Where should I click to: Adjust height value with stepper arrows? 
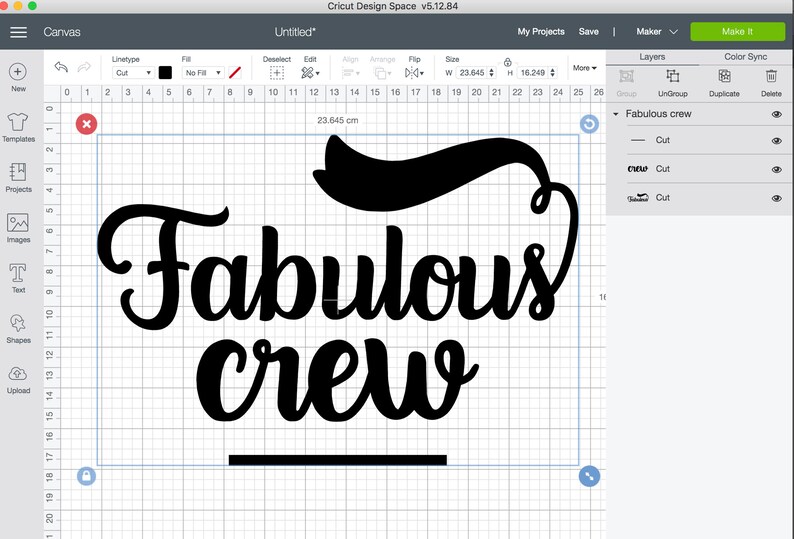pos(552,73)
